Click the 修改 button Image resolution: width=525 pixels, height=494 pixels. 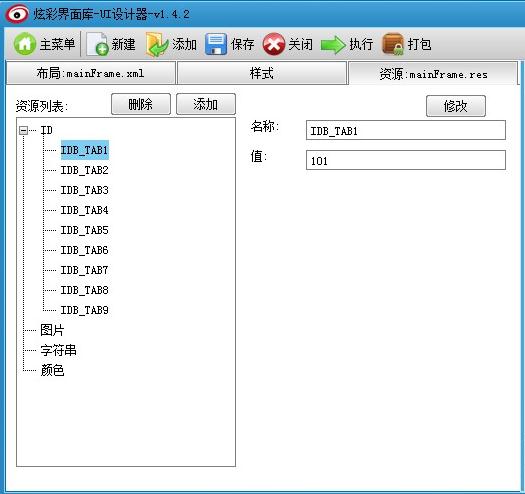(x=455, y=106)
